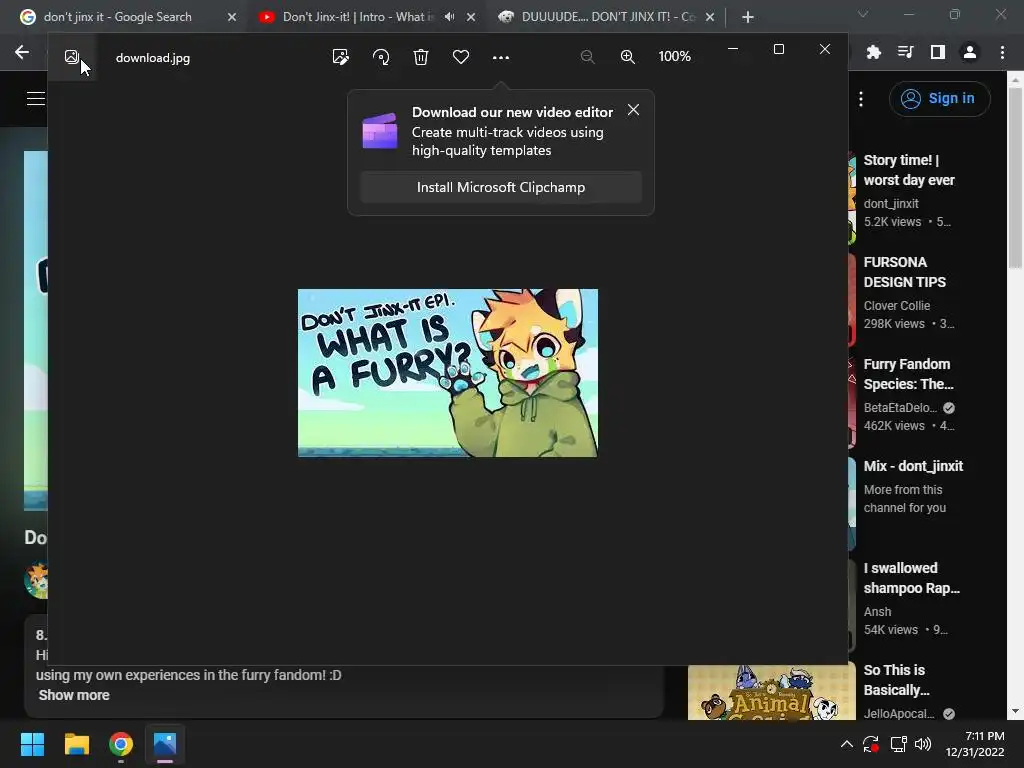Open the Chrome tab search chevron

863,14
